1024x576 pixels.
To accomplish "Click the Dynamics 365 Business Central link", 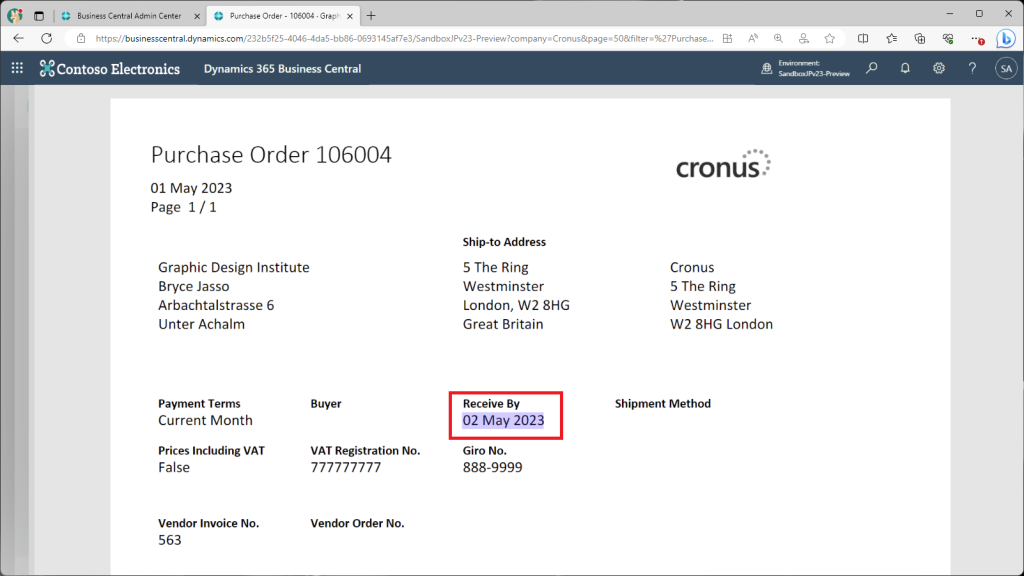I will tap(282, 69).
